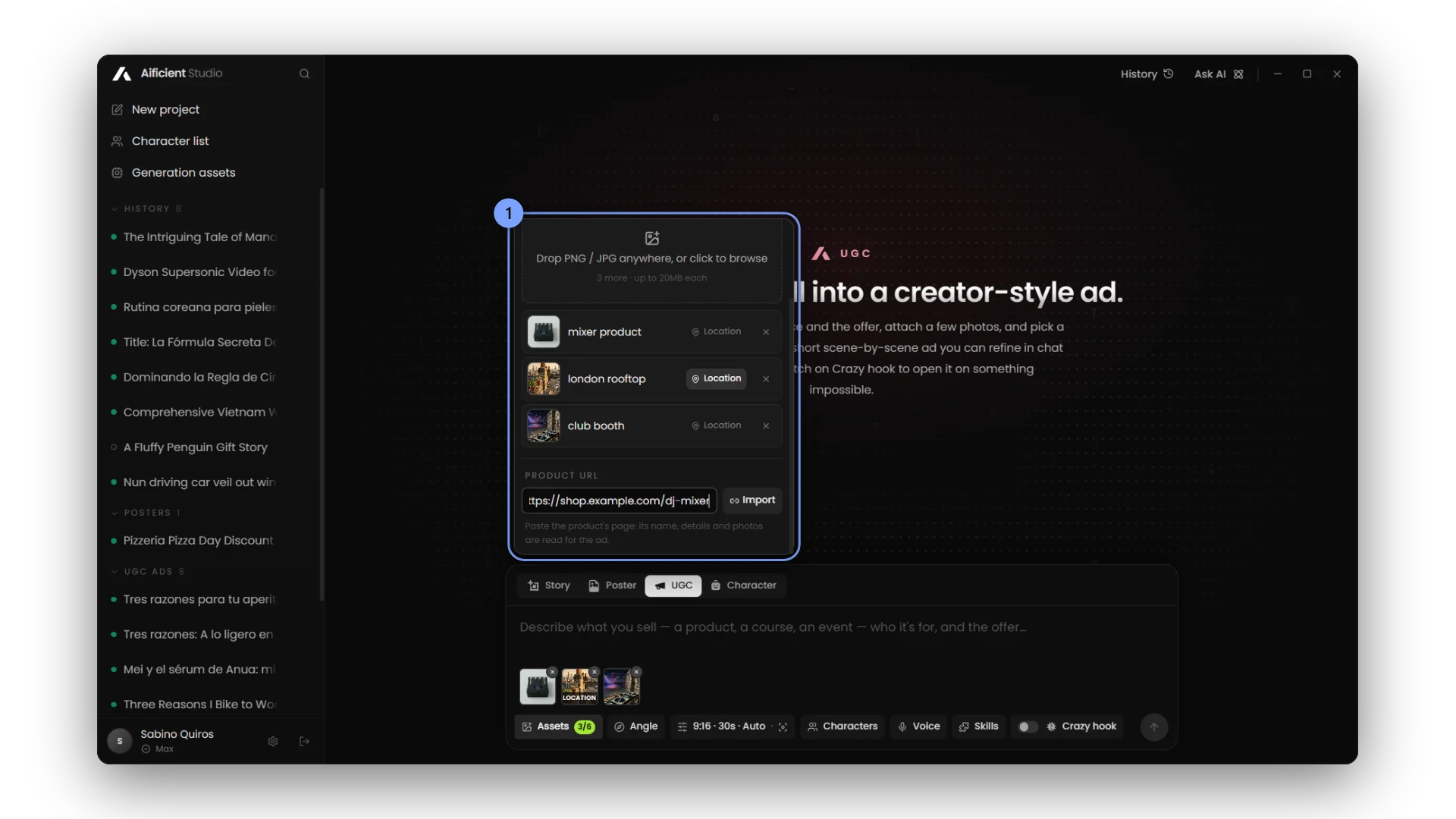1456x819 pixels.
Task: Remove the london rooftop asset row
Action: (x=767, y=379)
